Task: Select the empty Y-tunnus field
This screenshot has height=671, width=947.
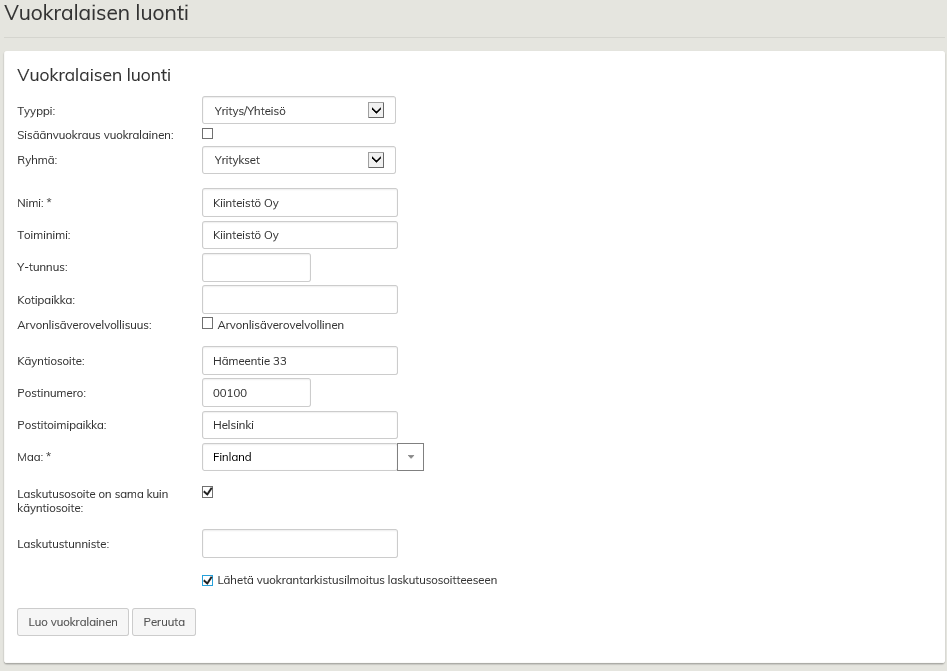Action: (x=256, y=267)
